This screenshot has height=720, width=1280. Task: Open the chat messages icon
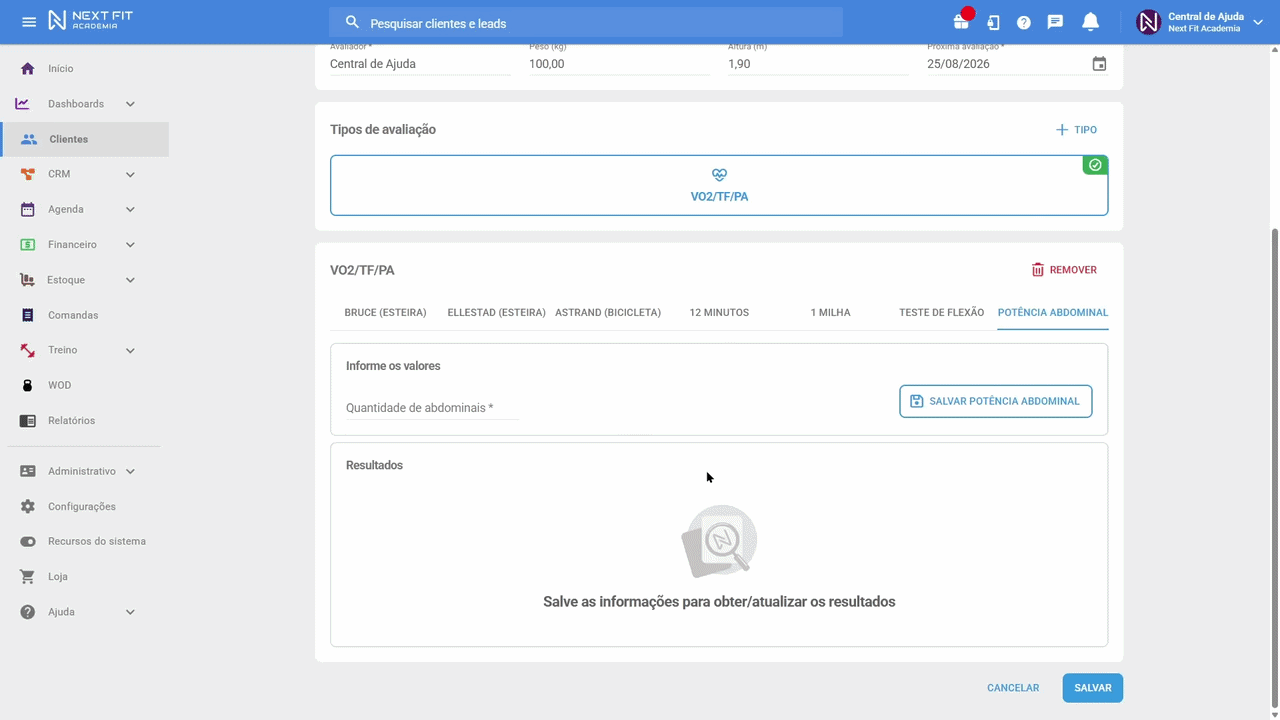click(1055, 22)
